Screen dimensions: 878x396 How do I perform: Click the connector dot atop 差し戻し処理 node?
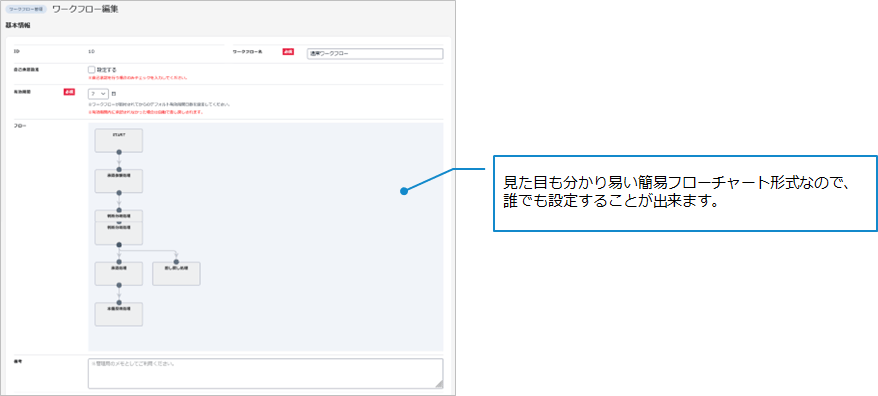[176, 262]
